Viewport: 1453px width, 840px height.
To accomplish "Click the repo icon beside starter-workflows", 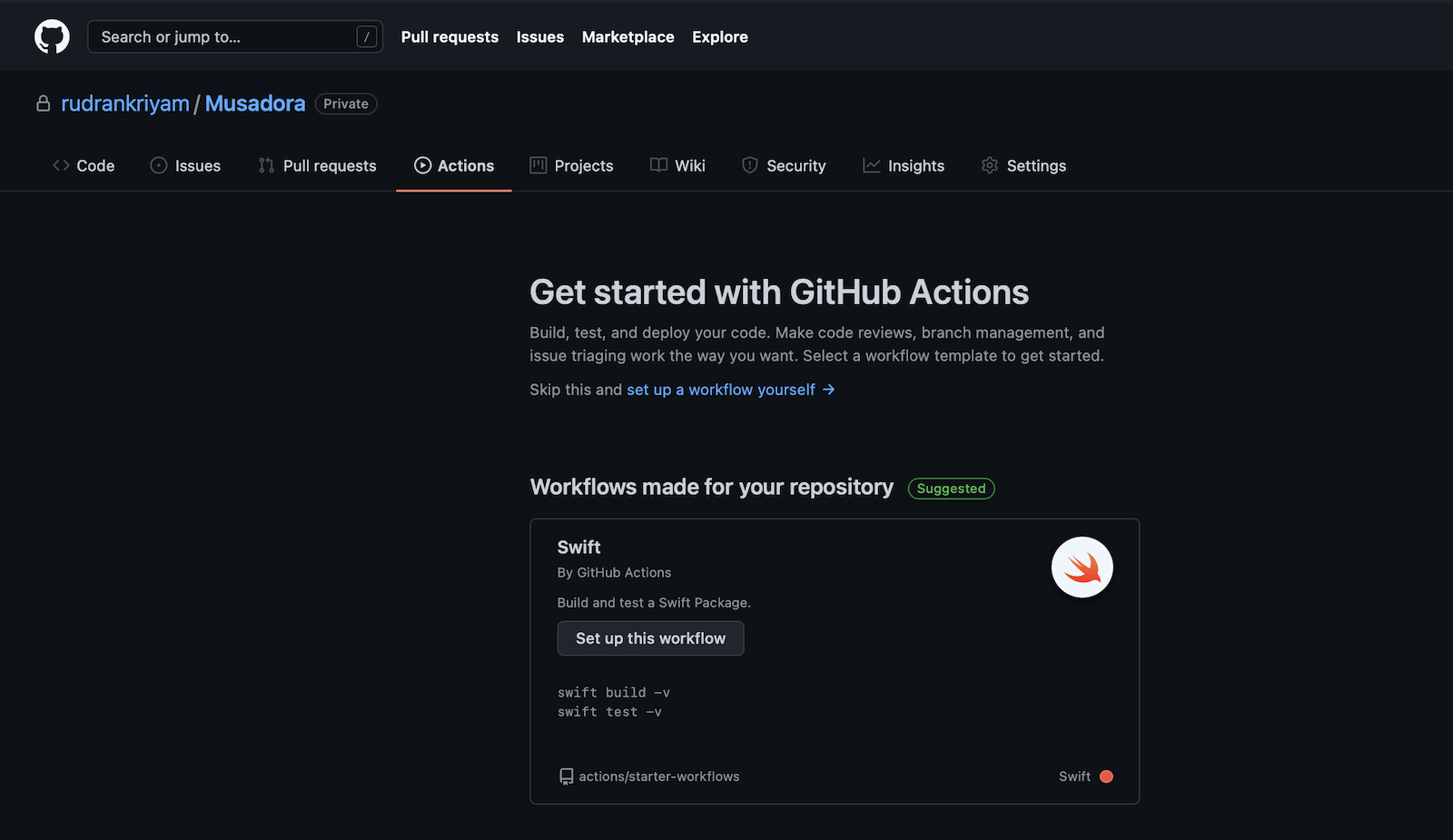I will click(567, 776).
